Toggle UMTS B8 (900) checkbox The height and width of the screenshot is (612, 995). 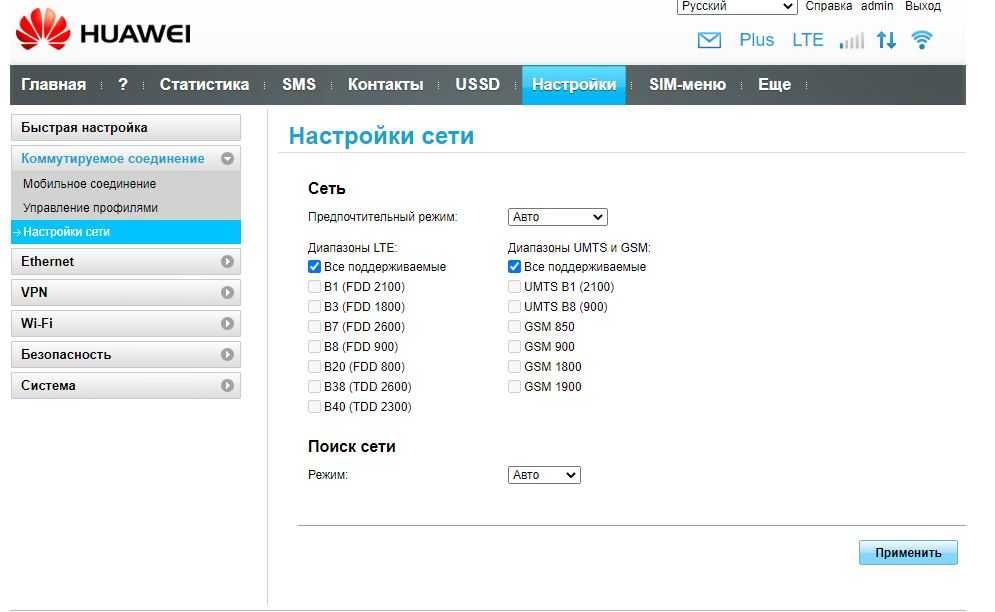click(514, 307)
